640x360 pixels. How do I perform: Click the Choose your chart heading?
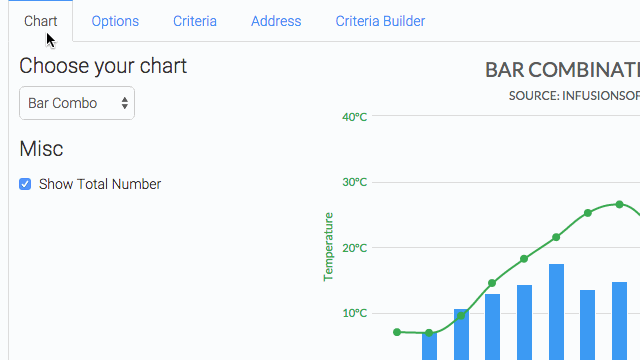click(103, 66)
